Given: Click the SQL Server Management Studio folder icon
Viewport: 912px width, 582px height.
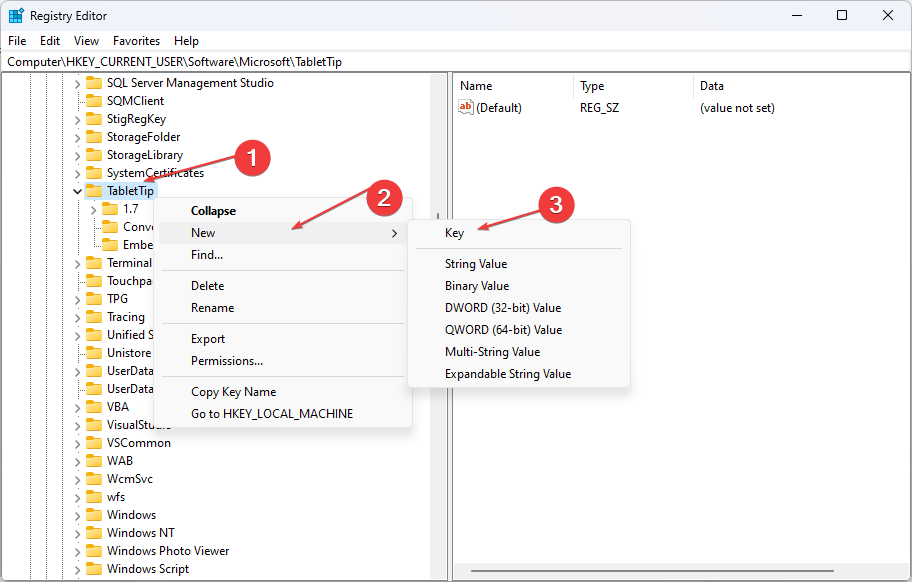Looking at the screenshot, I should [94, 83].
